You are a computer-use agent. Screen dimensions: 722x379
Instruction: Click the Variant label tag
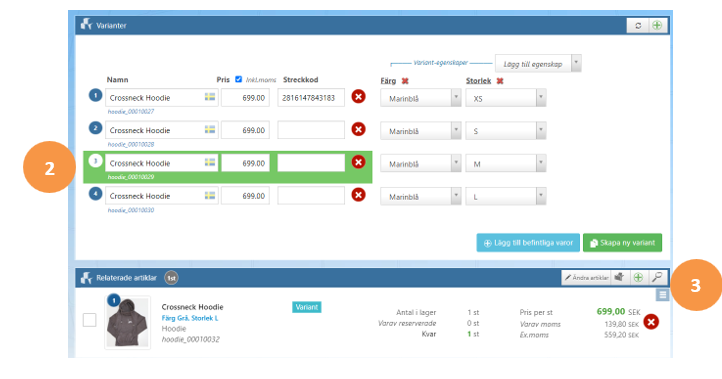click(307, 307)
